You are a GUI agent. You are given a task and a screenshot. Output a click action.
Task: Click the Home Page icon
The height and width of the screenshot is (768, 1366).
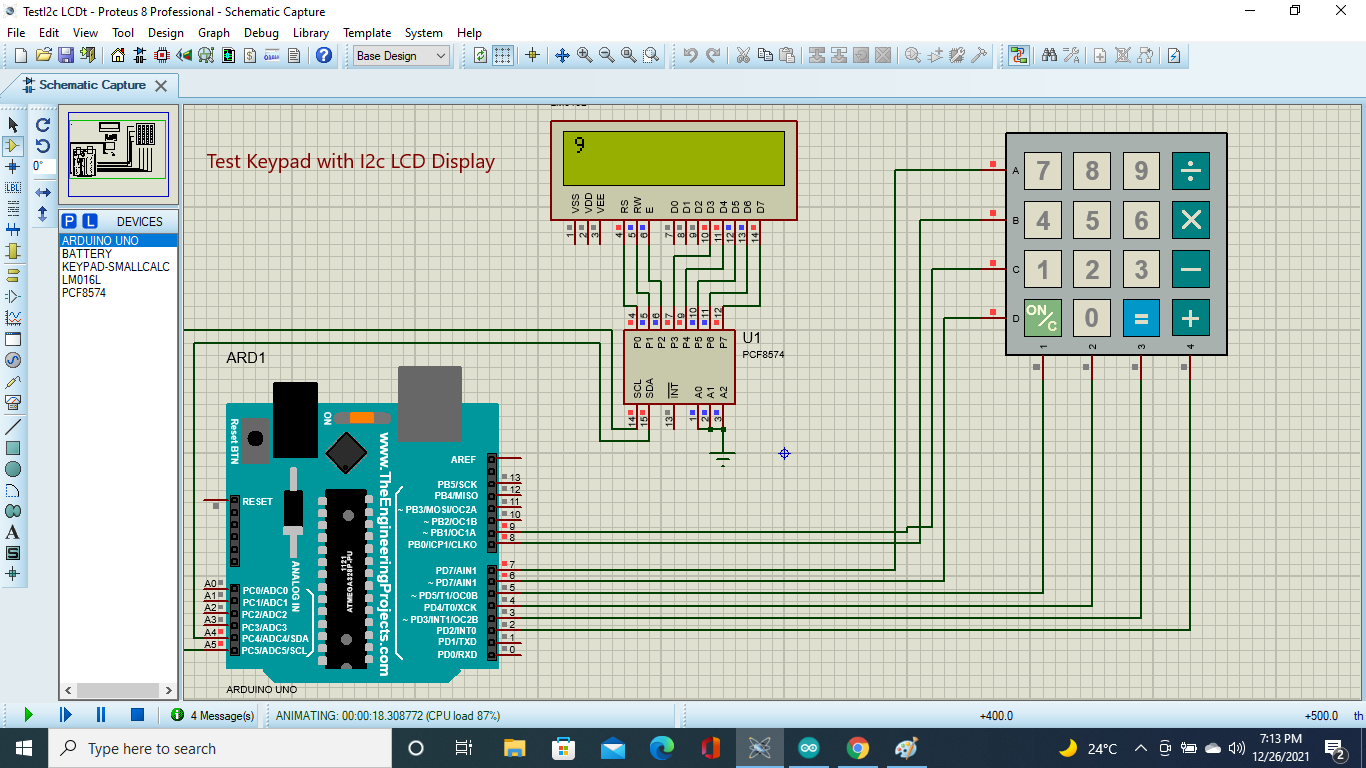pos(118,56)
